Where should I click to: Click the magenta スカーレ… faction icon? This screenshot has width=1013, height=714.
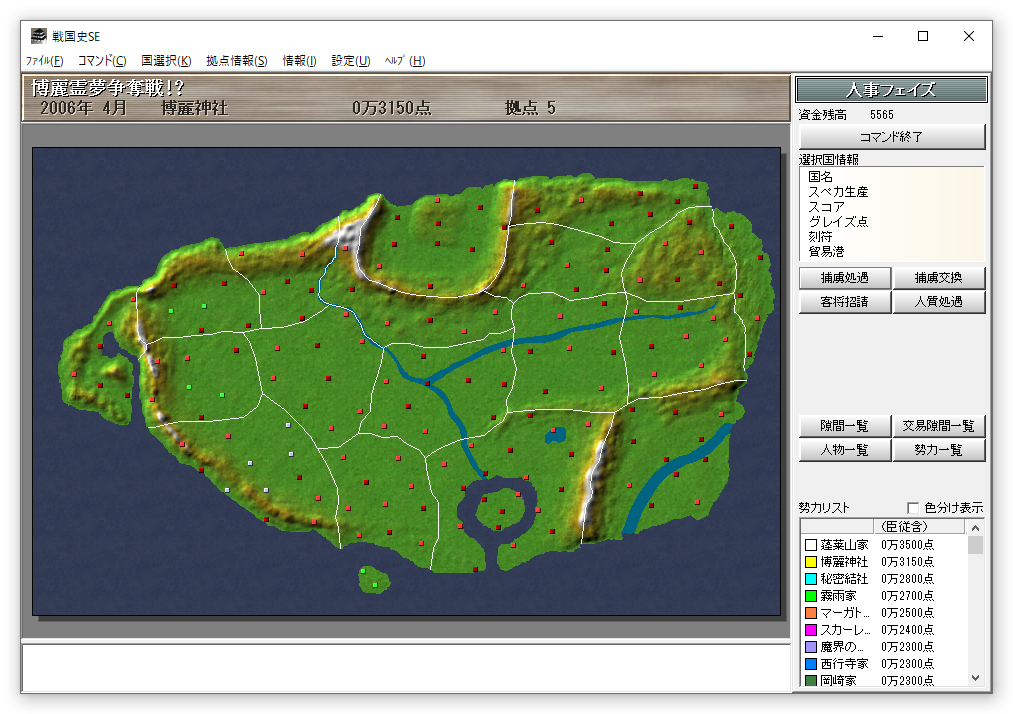[811, 630]
